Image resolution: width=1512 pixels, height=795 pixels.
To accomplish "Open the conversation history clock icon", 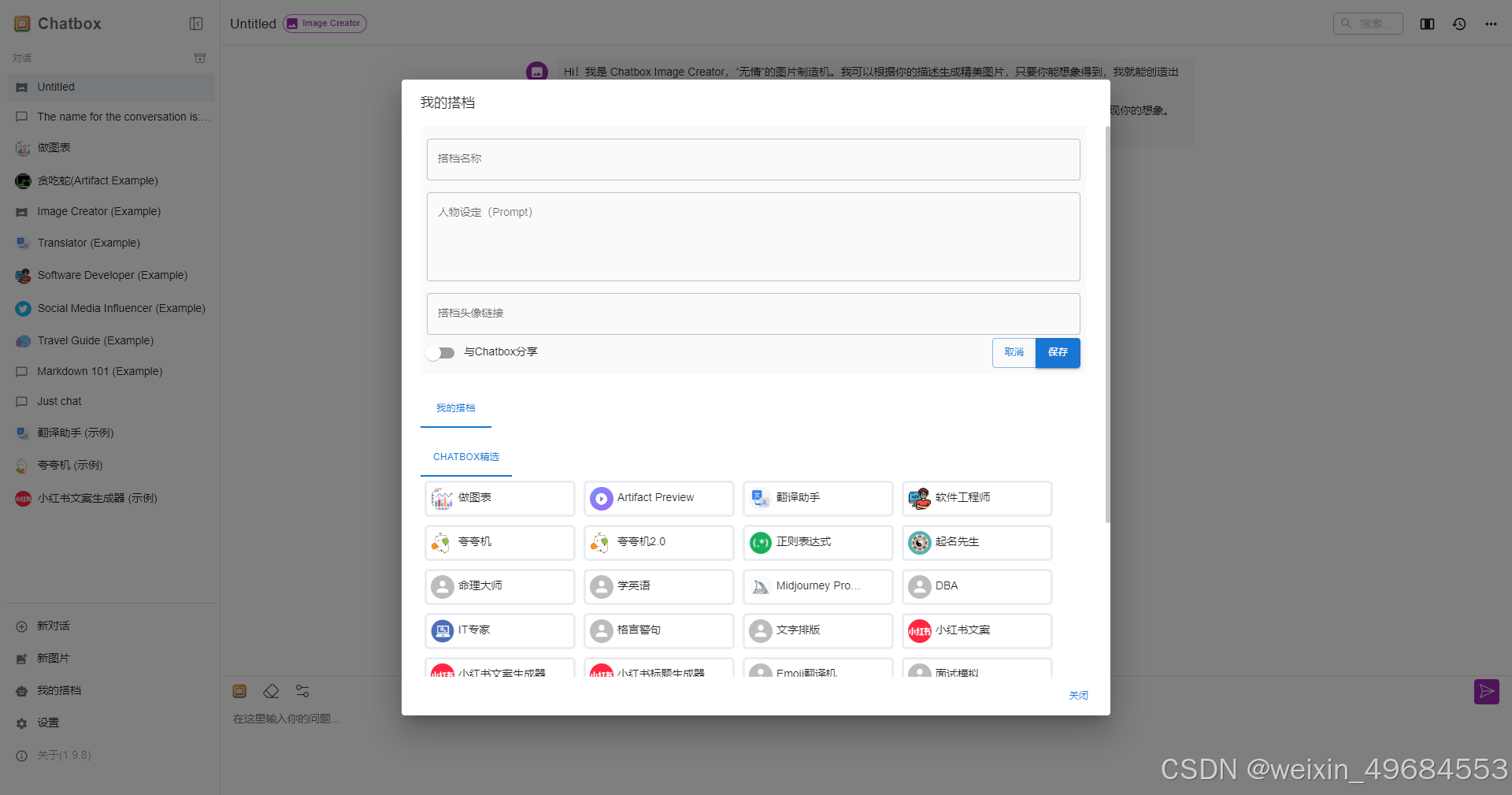I will (x=1459, y=24).
